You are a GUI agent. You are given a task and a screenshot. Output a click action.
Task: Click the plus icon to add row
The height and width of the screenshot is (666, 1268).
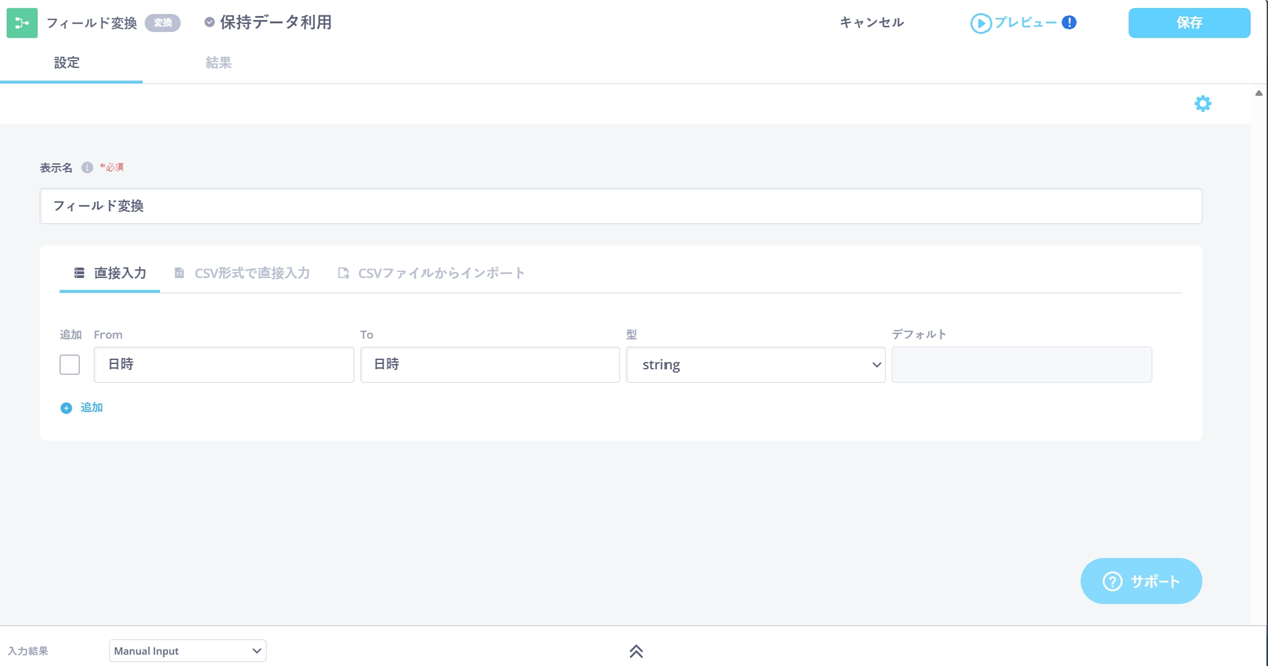(x=66, y=408)
